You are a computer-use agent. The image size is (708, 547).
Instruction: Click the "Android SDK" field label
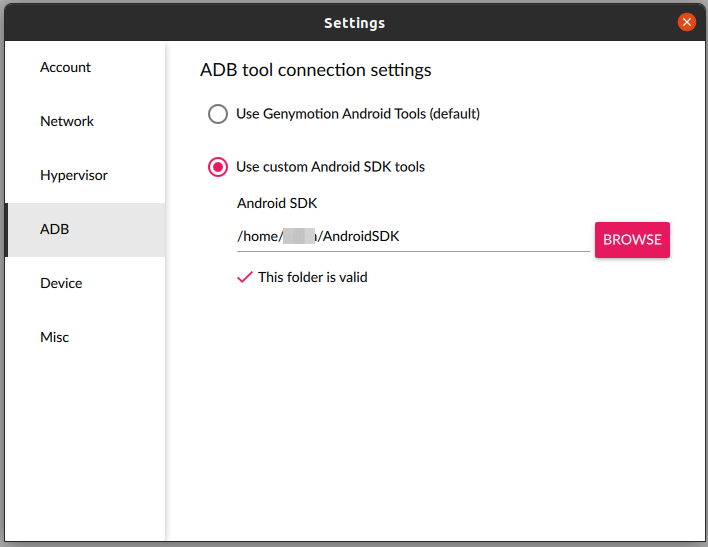click(277, 203)
